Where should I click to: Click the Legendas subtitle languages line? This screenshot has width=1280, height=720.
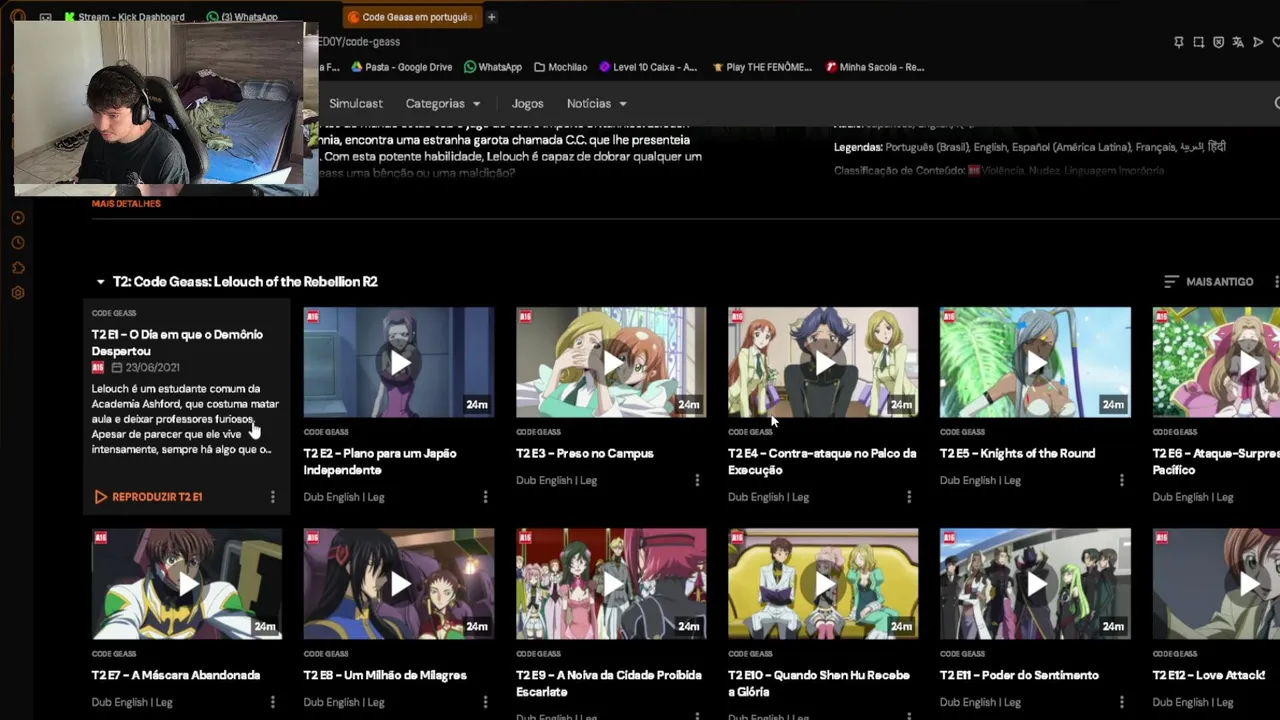[x=1030, y=147]
